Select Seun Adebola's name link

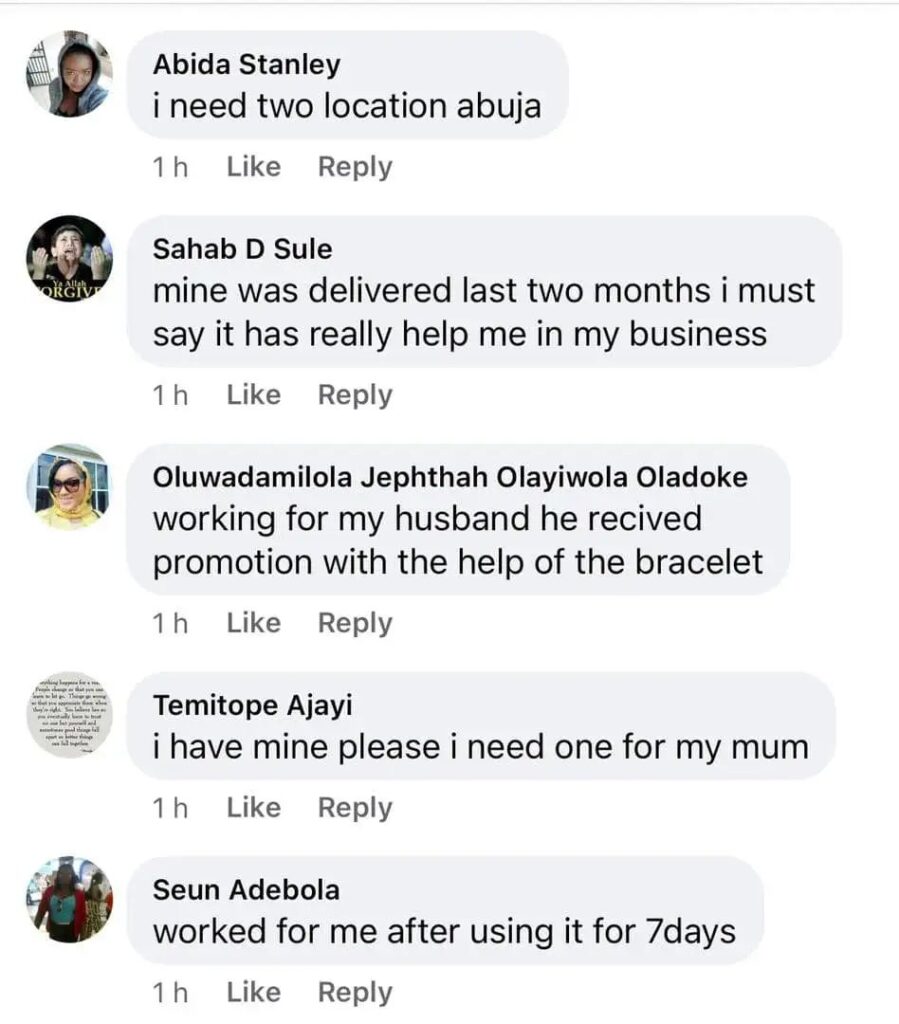pos(245,890)
